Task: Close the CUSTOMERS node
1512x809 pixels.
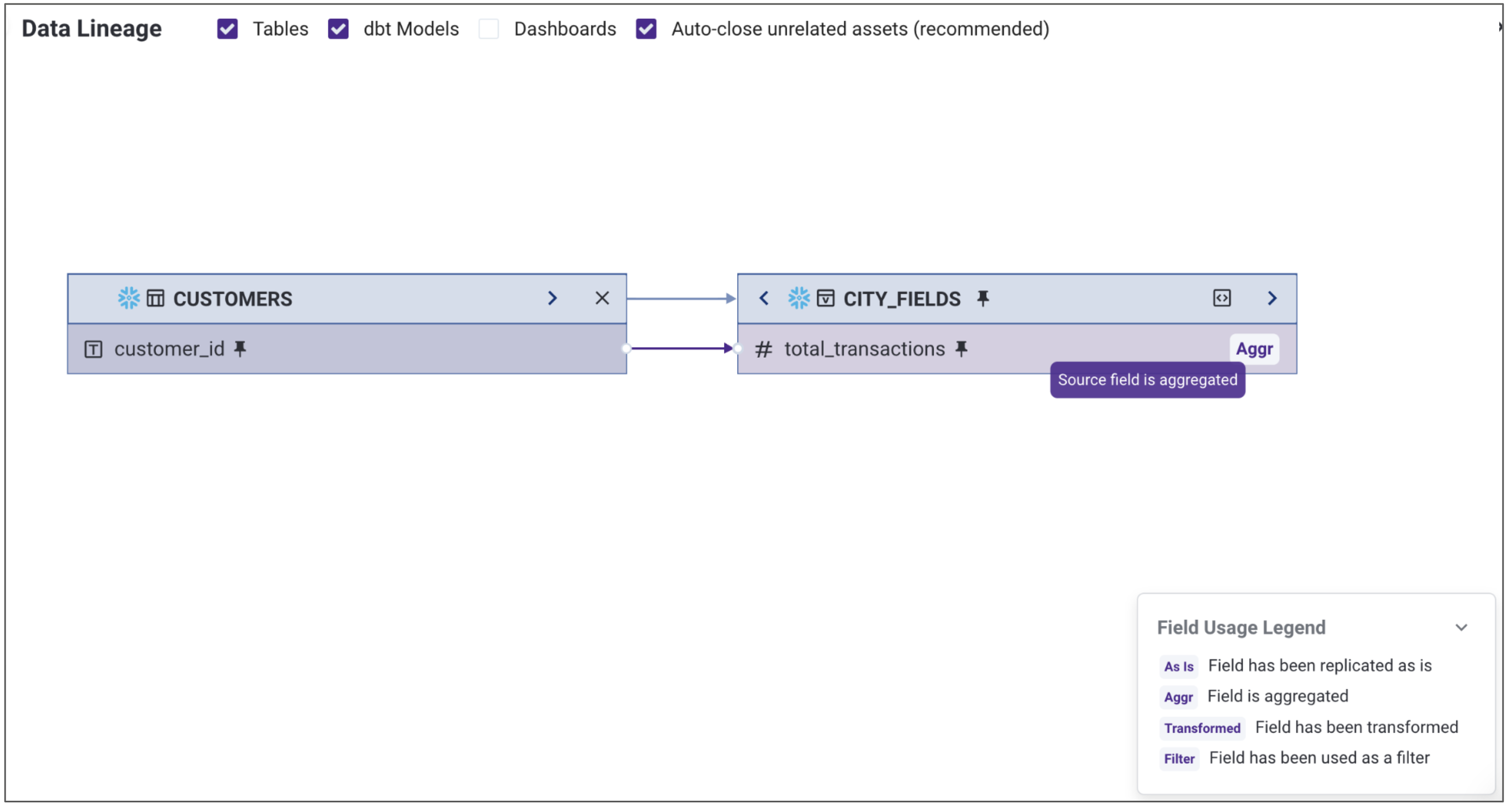Action: (x=601, y=298)
